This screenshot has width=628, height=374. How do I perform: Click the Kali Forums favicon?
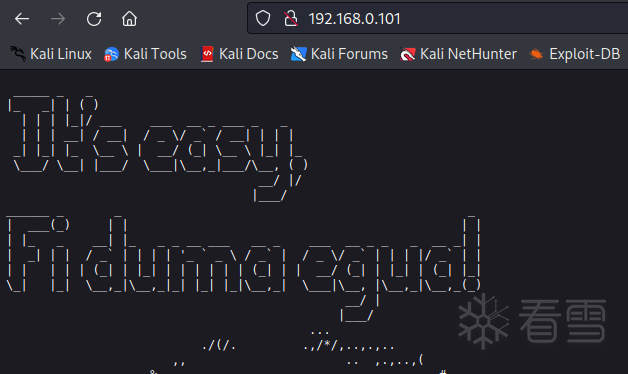(x=298, y=54)
